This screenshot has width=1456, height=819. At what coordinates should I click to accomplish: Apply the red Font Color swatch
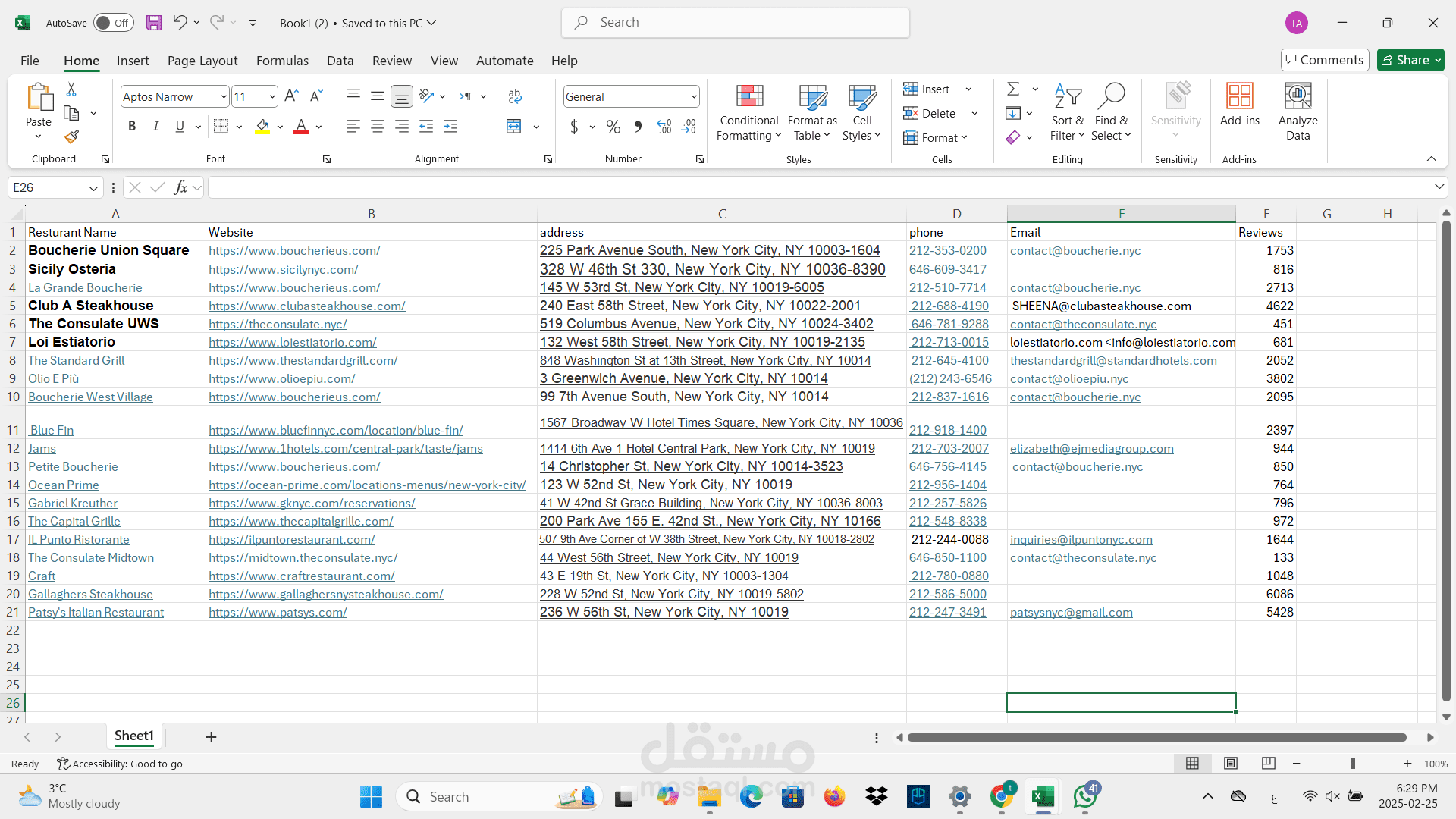coord(301,127)
